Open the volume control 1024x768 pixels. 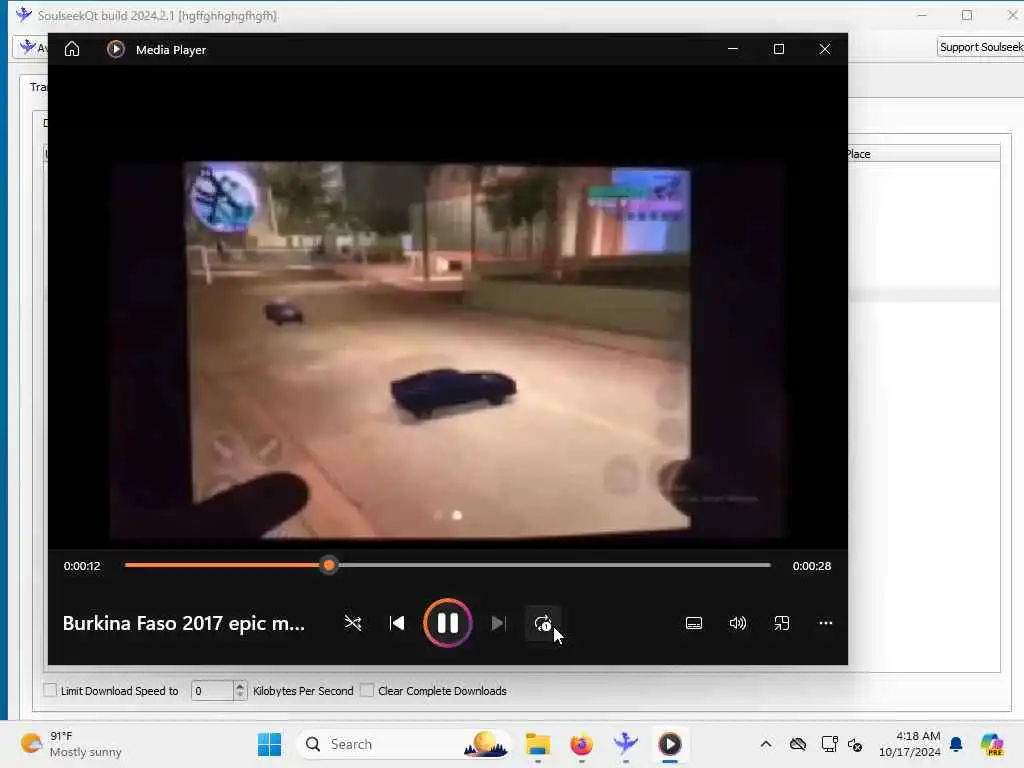(737, 623)
